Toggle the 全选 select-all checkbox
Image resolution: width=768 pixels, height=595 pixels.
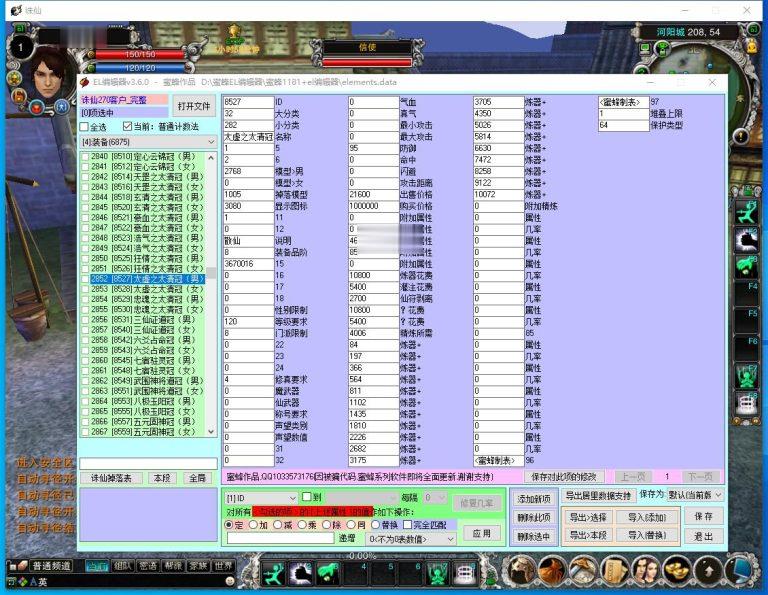pyautogui.click(x=84, y=127)
